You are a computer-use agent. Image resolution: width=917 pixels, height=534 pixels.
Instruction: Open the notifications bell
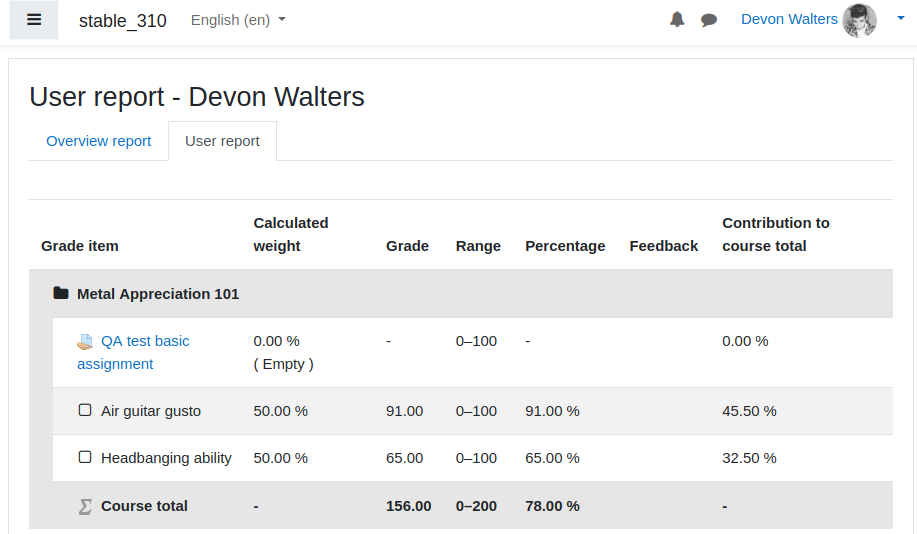(677, 19)
